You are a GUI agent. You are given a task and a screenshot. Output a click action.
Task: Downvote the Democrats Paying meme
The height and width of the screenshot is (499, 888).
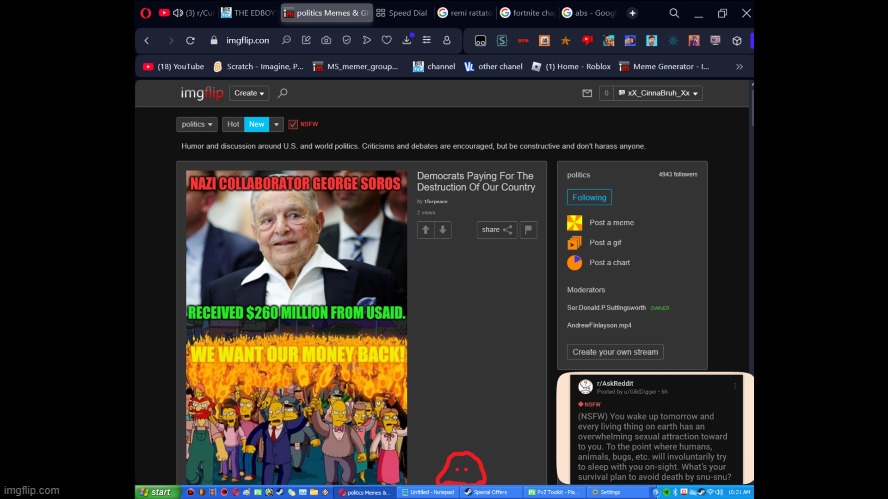pyautogui.click(x=443, y=229)
